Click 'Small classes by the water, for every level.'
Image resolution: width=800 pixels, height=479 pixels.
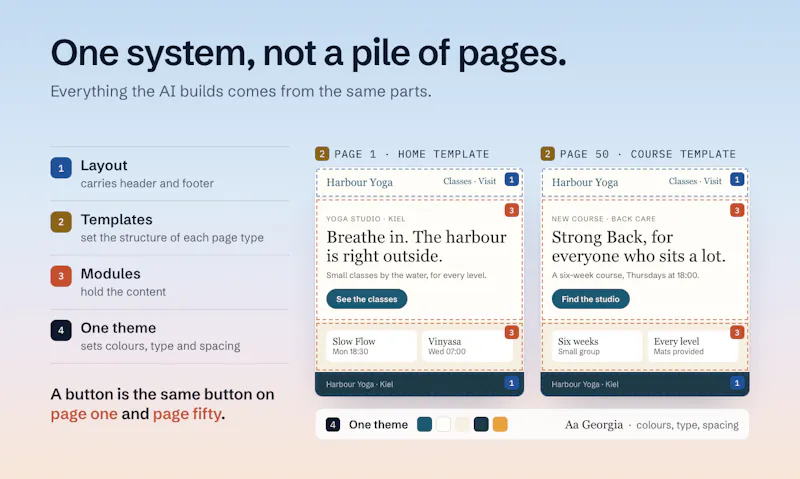coord(407,275)
